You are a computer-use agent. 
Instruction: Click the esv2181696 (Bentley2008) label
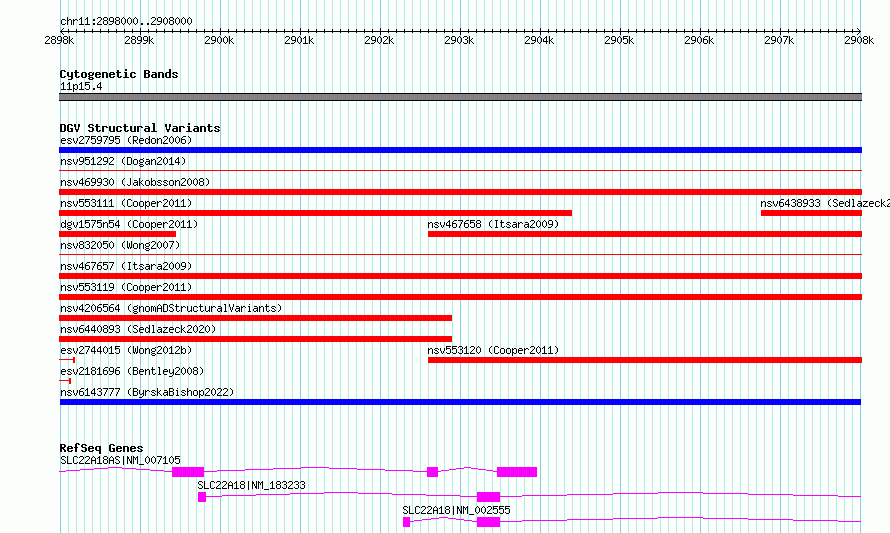(x=132, y=371)
